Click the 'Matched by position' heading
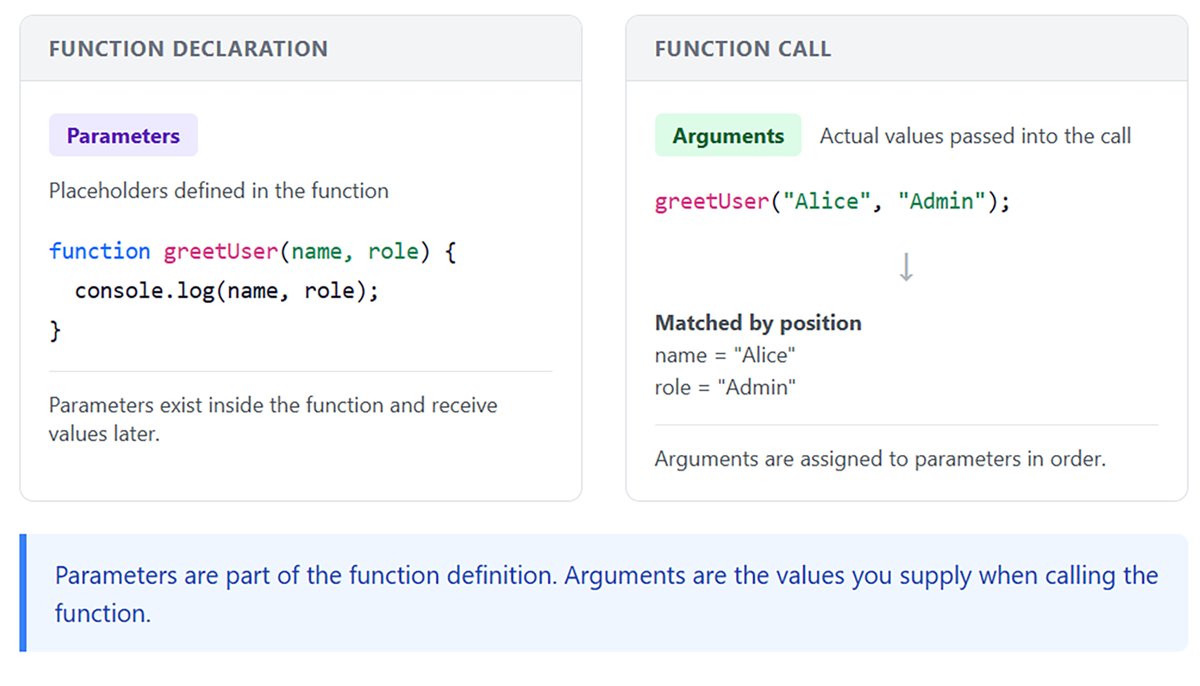The image size is (1200, 686). (758, 323)
